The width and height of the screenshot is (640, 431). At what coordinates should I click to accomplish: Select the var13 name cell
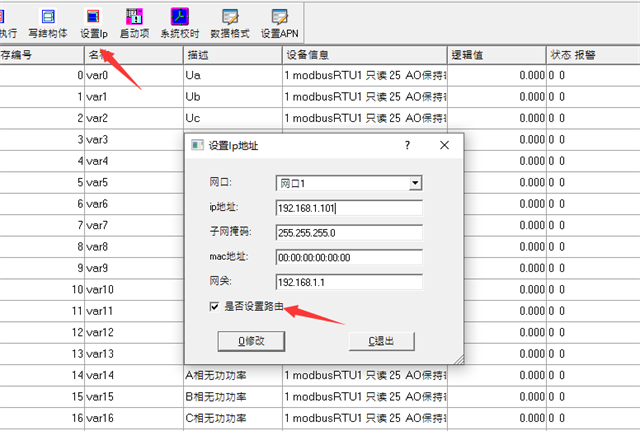pos(134,354)
